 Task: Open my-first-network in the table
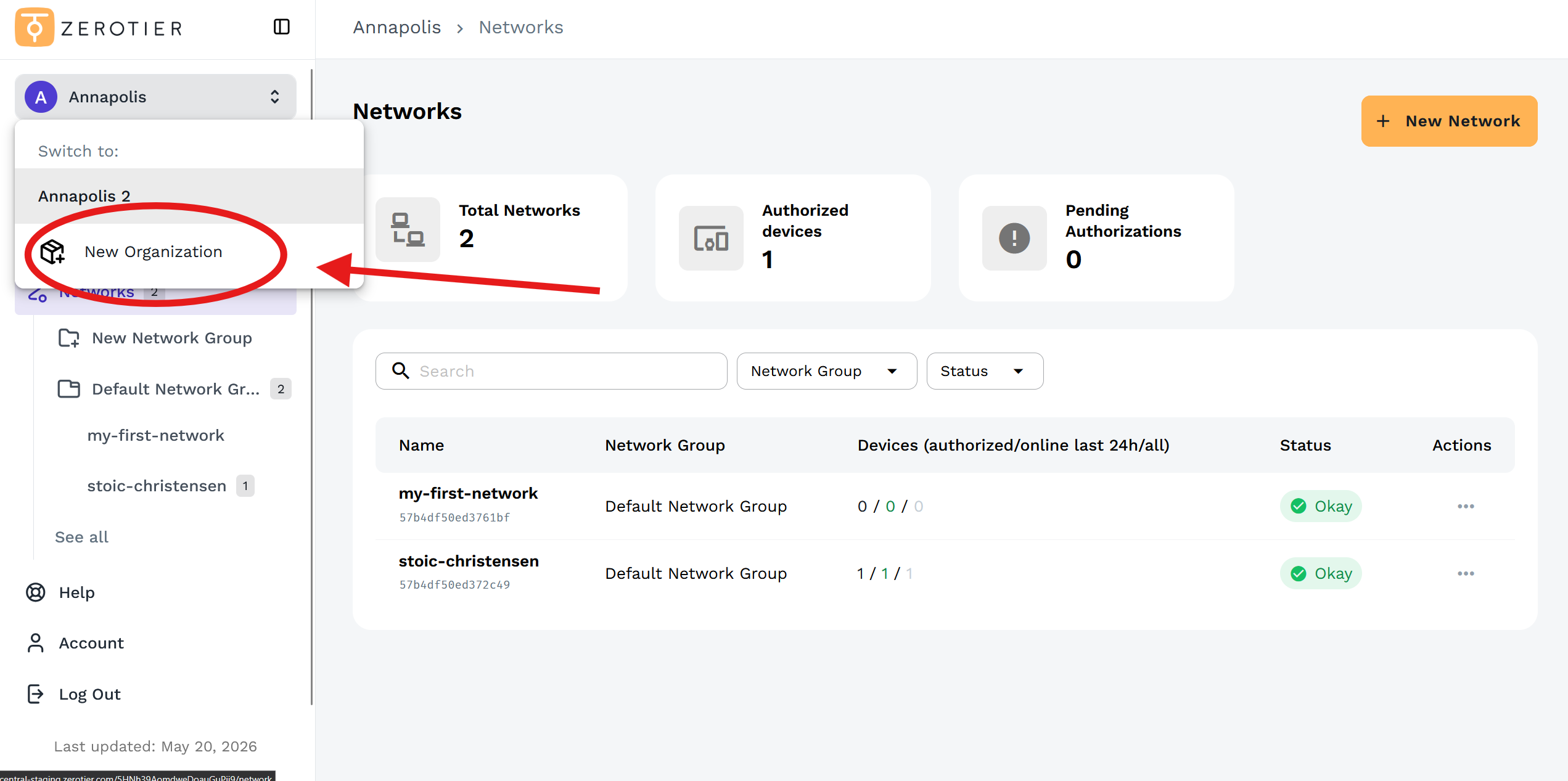pos(468,493)
